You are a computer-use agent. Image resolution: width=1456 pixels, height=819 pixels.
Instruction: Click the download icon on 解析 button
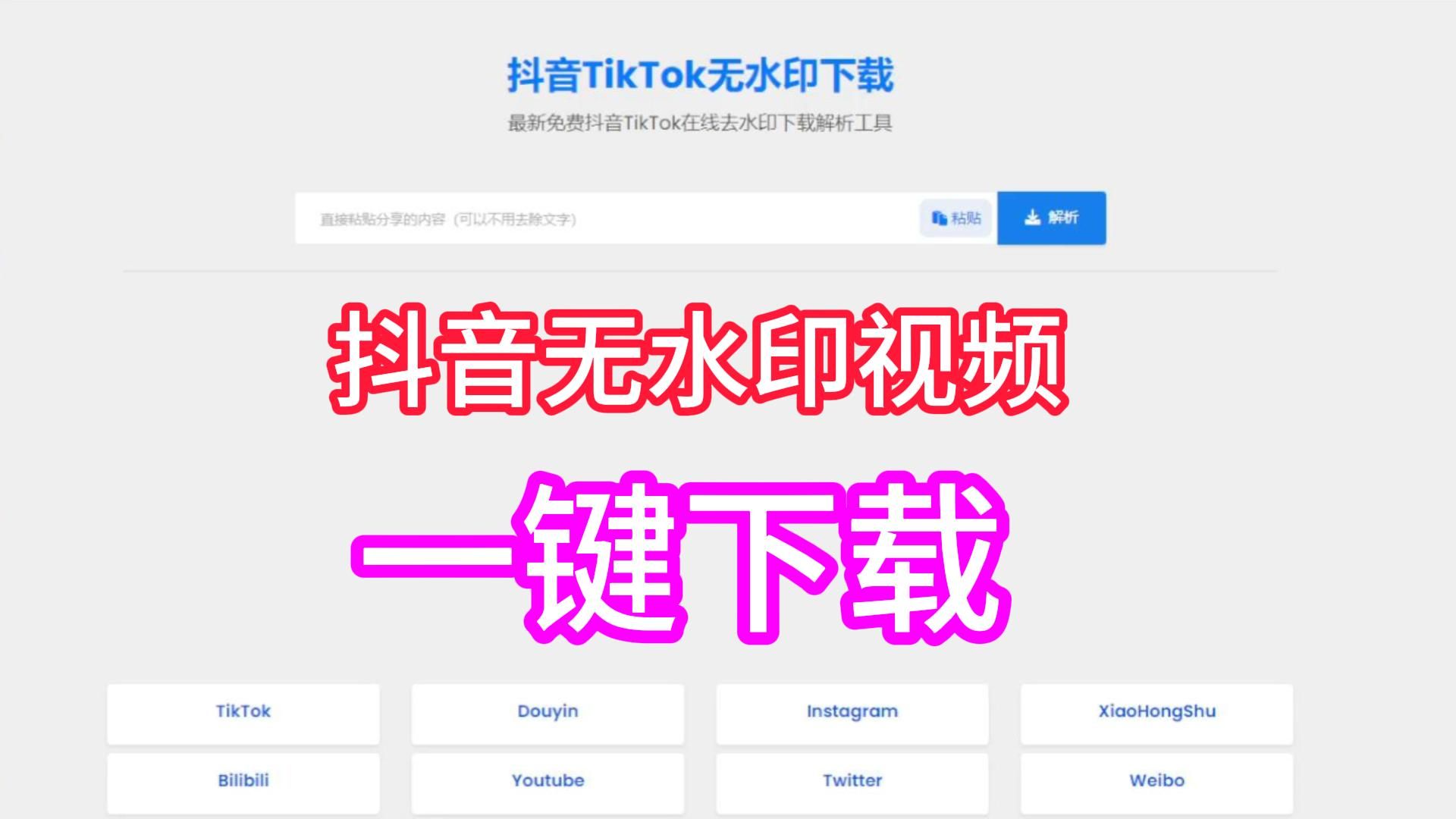tap(1030, 217)
